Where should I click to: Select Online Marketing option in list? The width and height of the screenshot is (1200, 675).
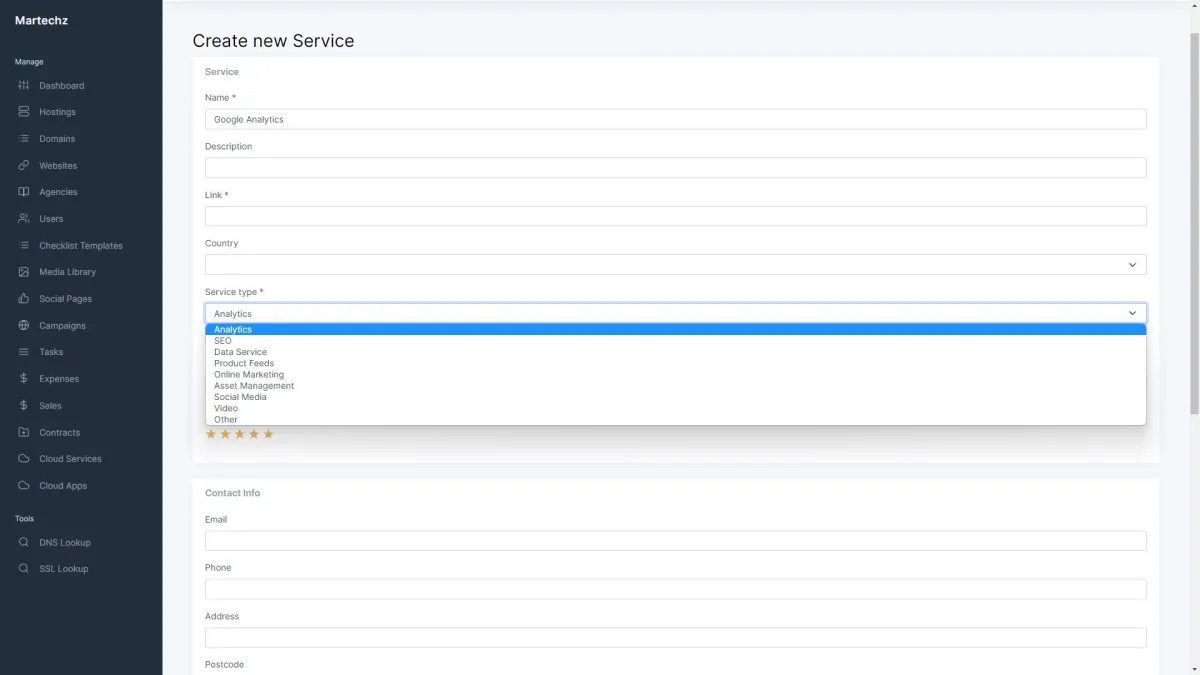click(x=249, y=375)
